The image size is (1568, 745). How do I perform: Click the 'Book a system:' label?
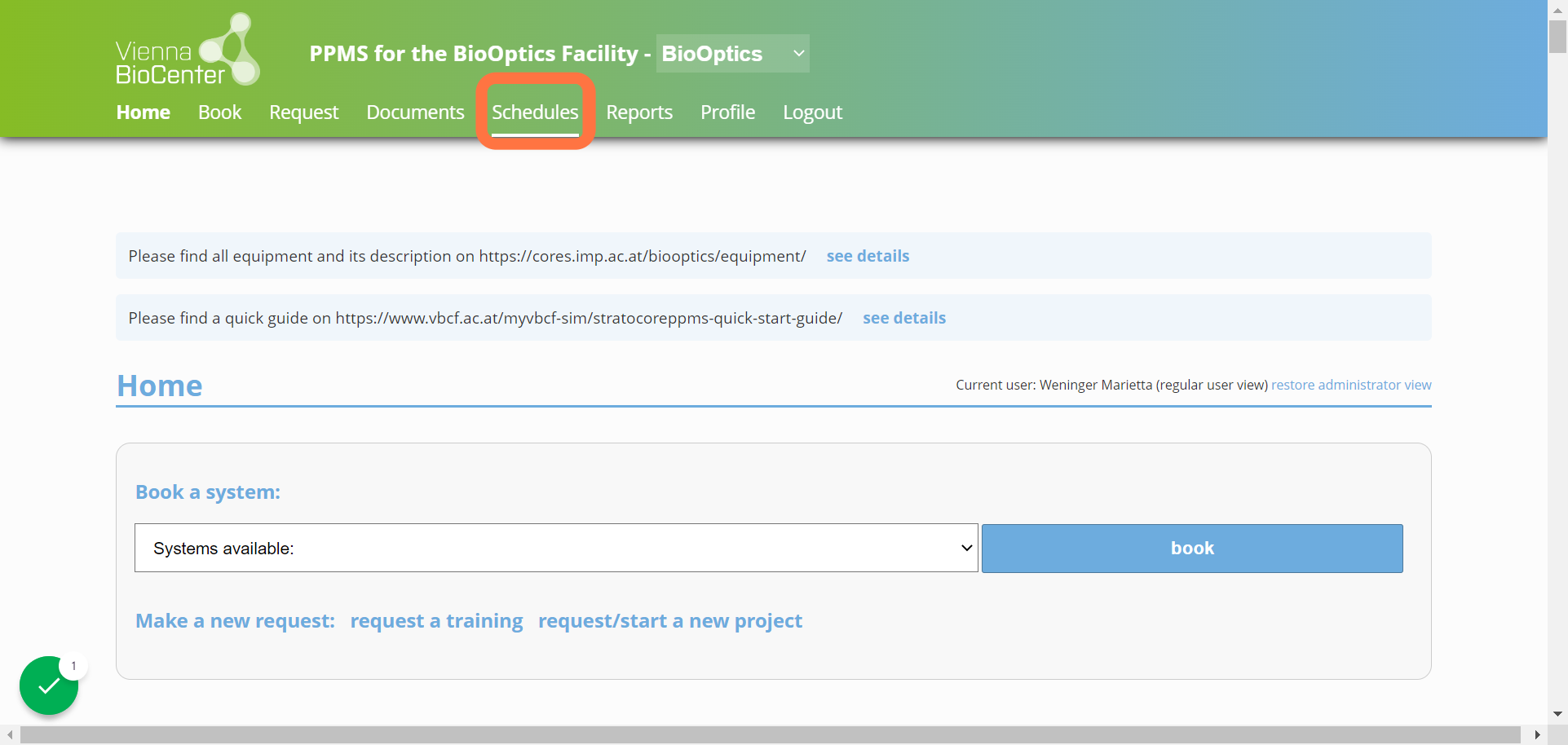click(208, 492)
